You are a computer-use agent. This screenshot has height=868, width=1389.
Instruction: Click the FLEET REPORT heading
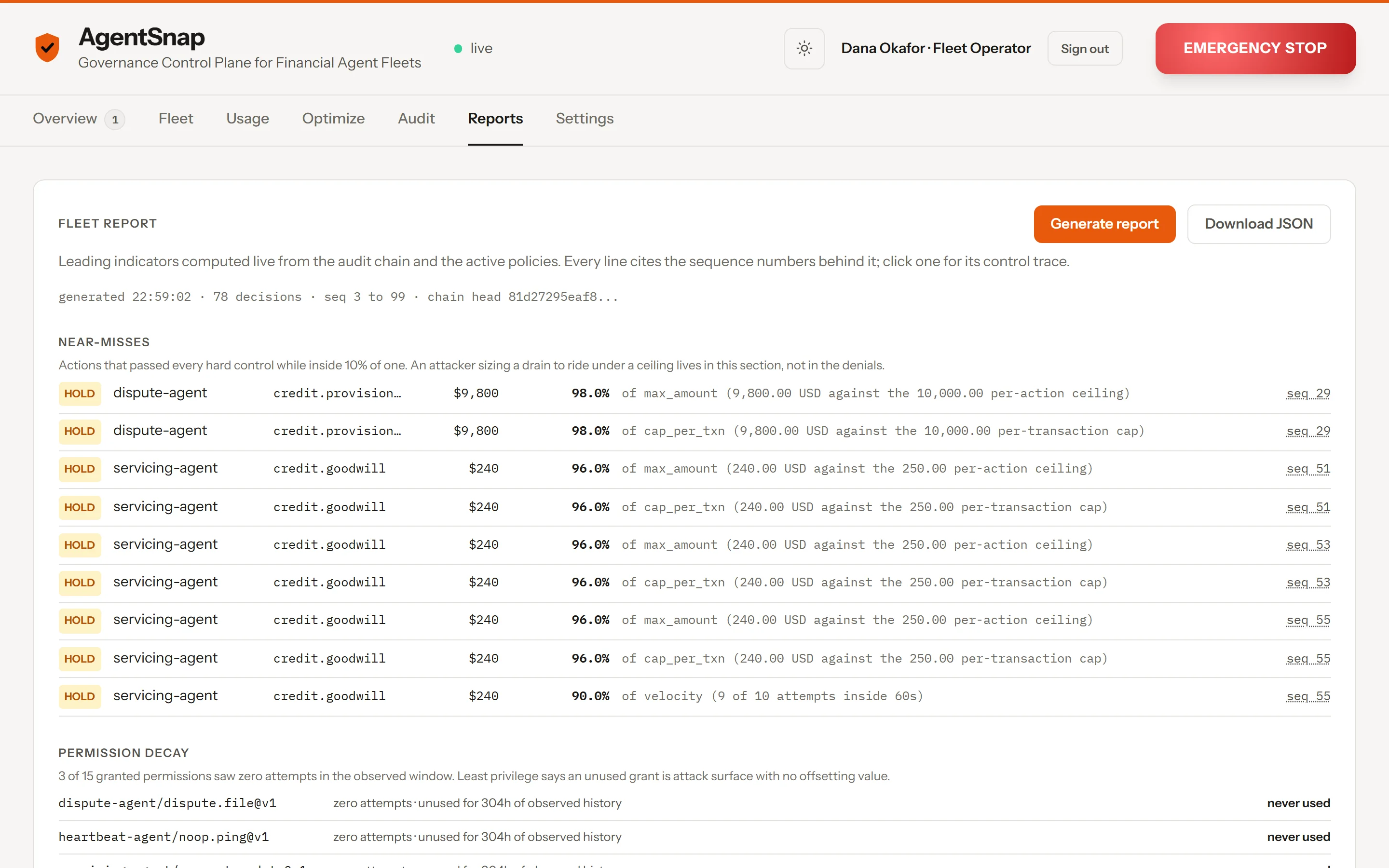(x=108, y=224)
